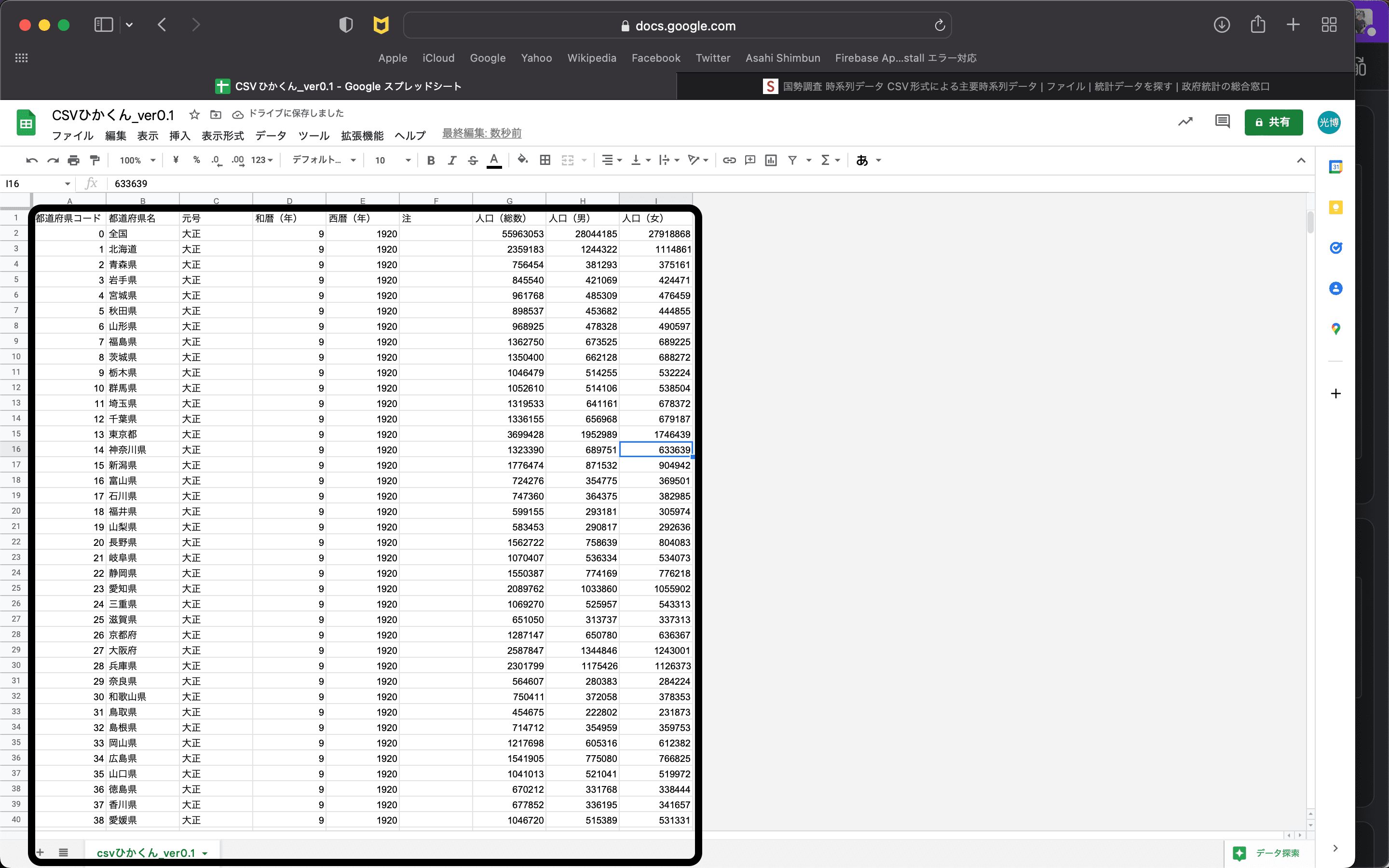Image resolution: width=1389 pixels, height=868 pixels.
Task: Click the insert link icon
Action: (729, 160)
